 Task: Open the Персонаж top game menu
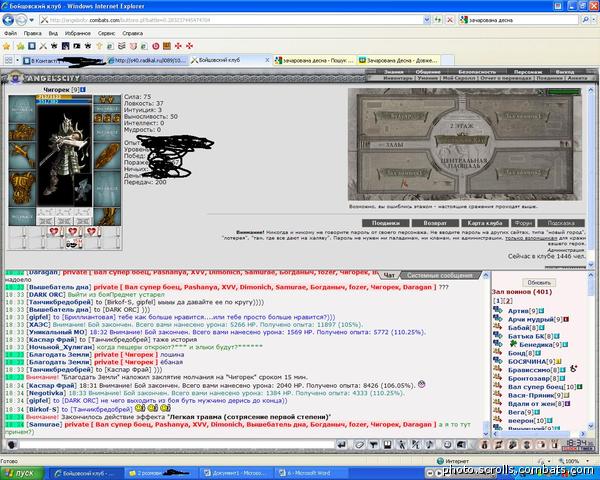coord(528,72)
